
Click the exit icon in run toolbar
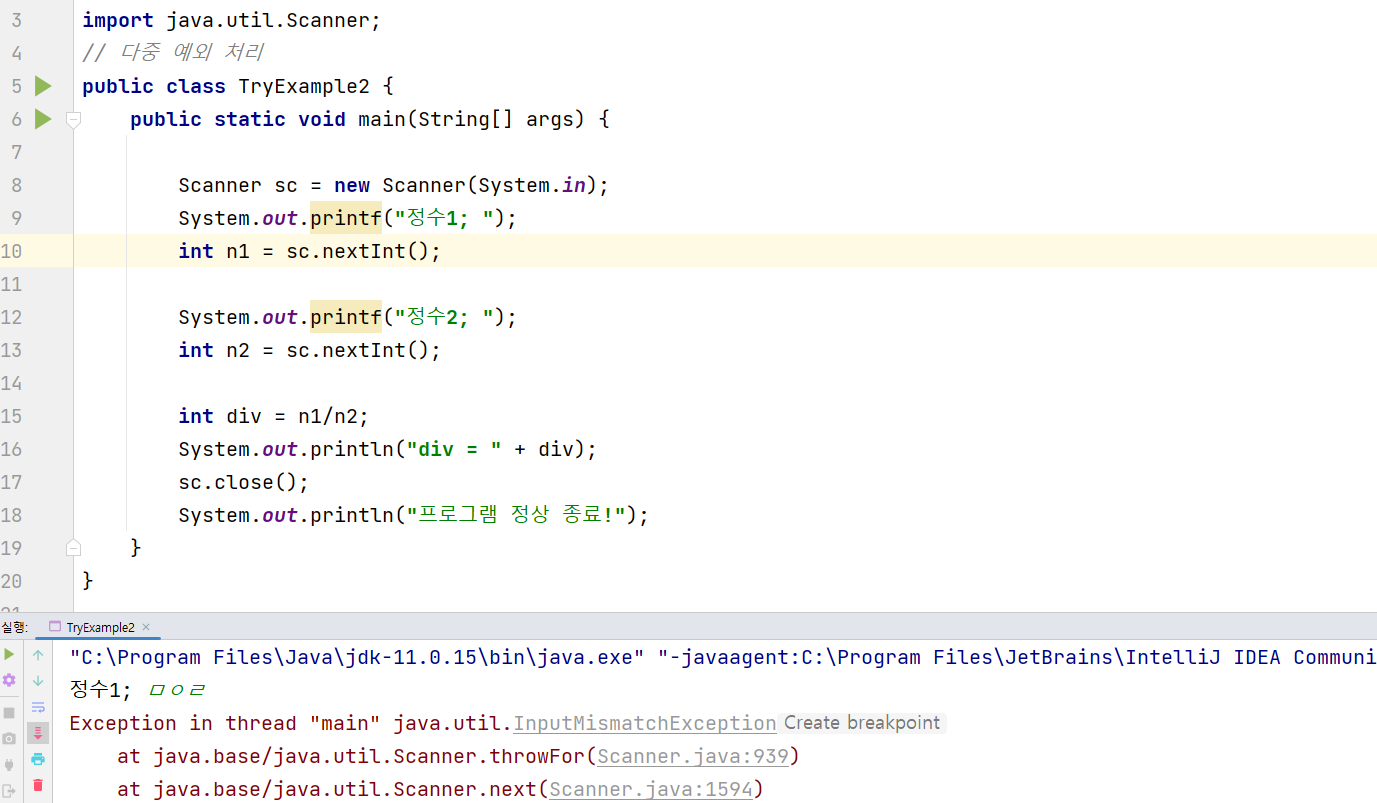pos(9,791)
